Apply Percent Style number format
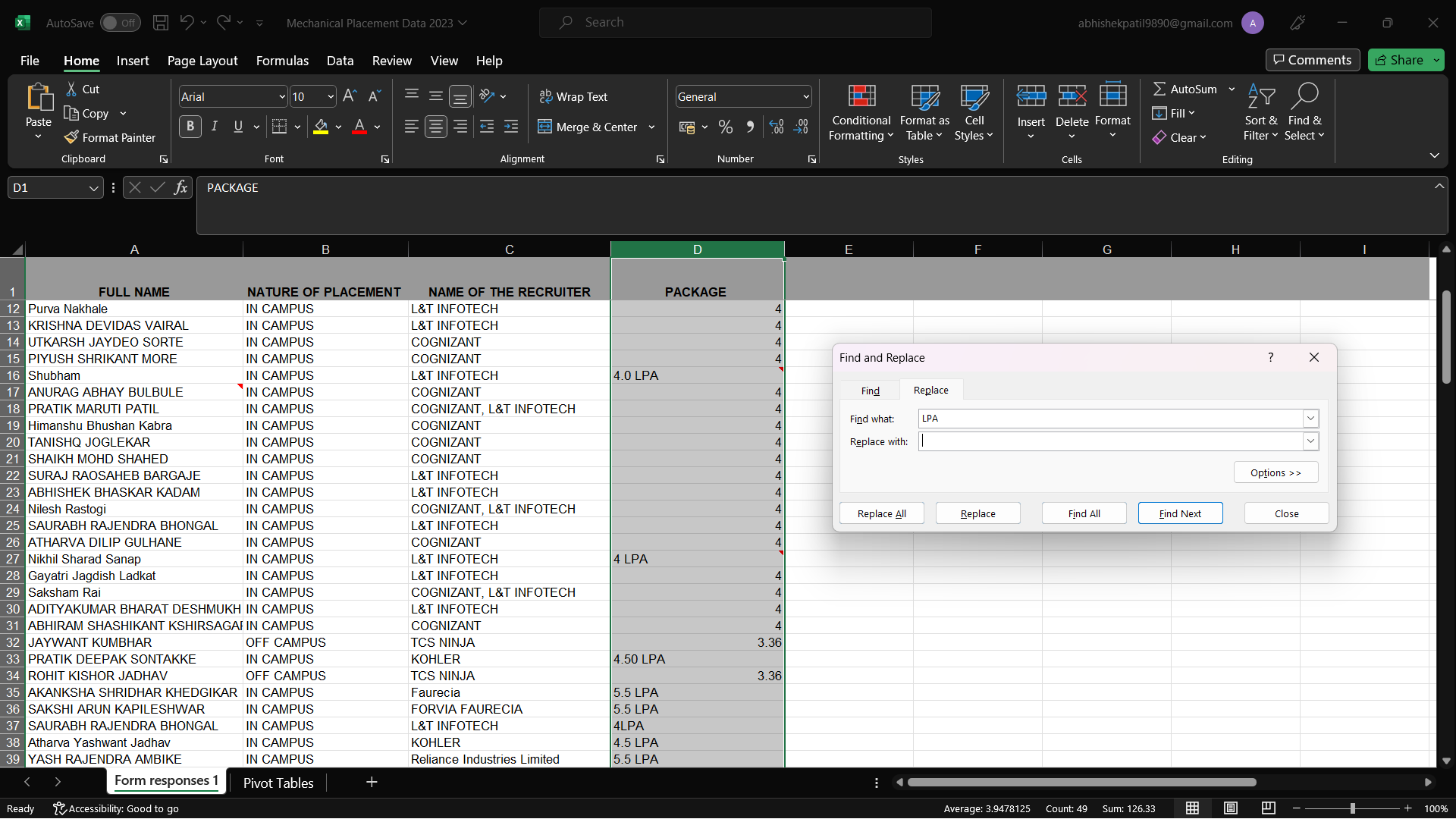 tap(726, 127)
